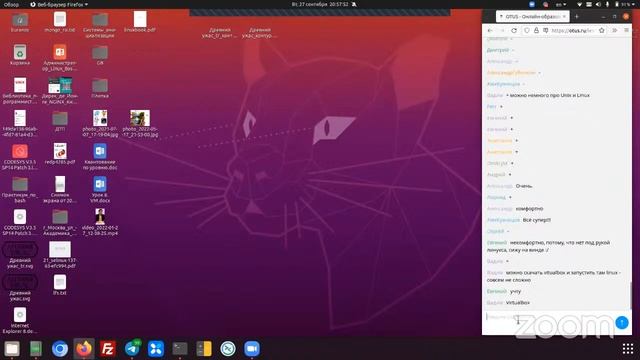
Task: Open the keyboard layout en dropdown
Action: click(x=561, y=4)
